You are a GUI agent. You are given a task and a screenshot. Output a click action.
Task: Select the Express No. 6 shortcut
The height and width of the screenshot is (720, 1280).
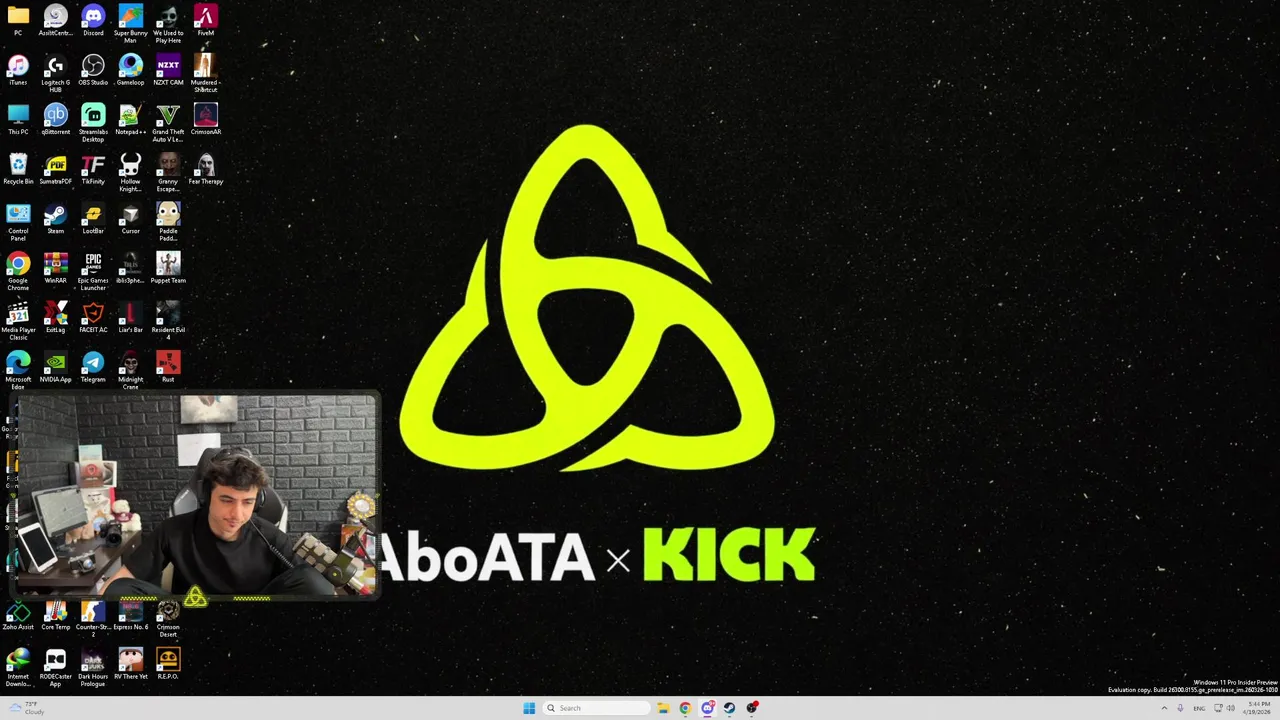pos(130,615)
